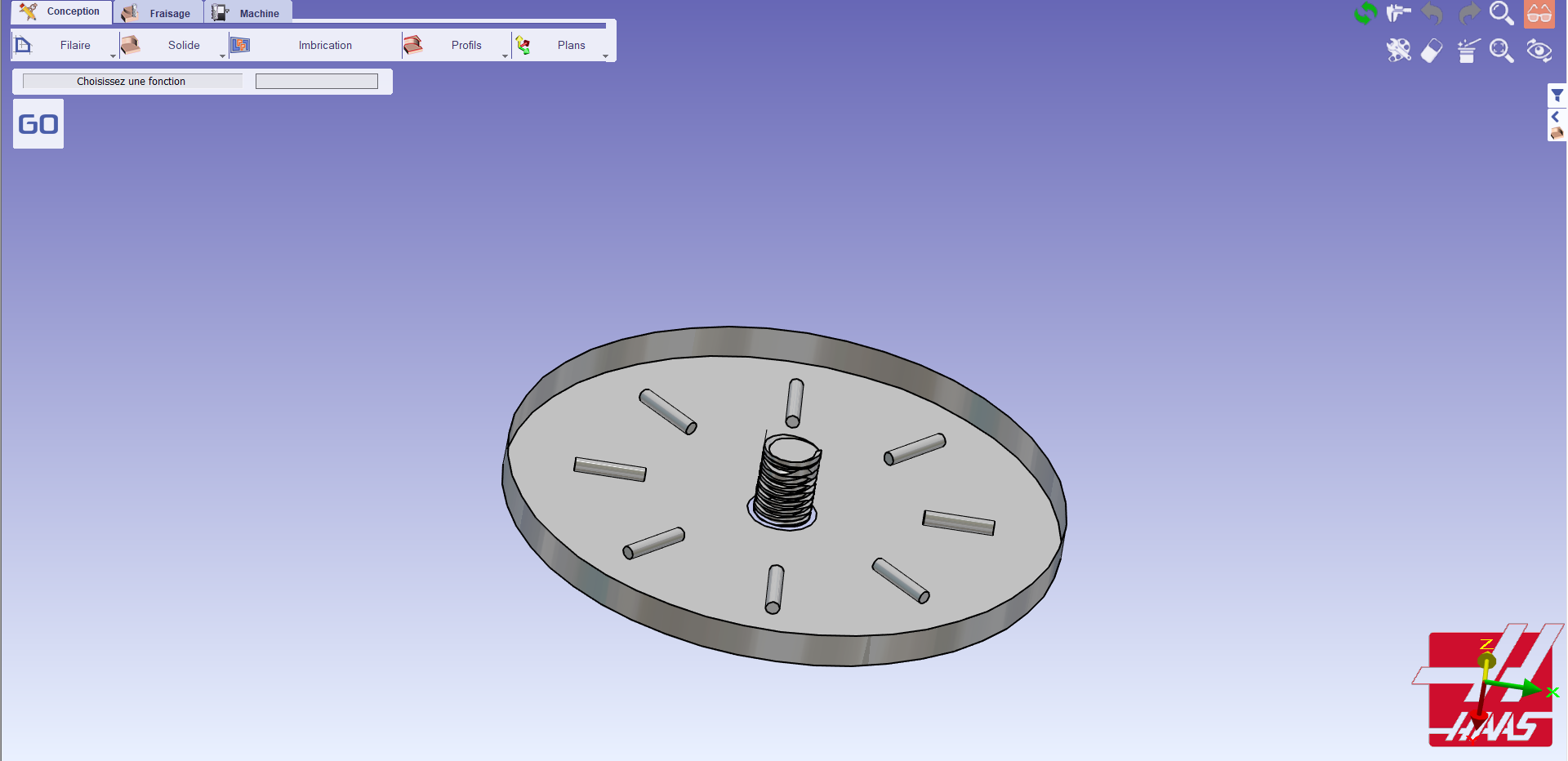1568x761 pixels.
Task: Click the Fraisage milling icon
Action: coord(129,13)
